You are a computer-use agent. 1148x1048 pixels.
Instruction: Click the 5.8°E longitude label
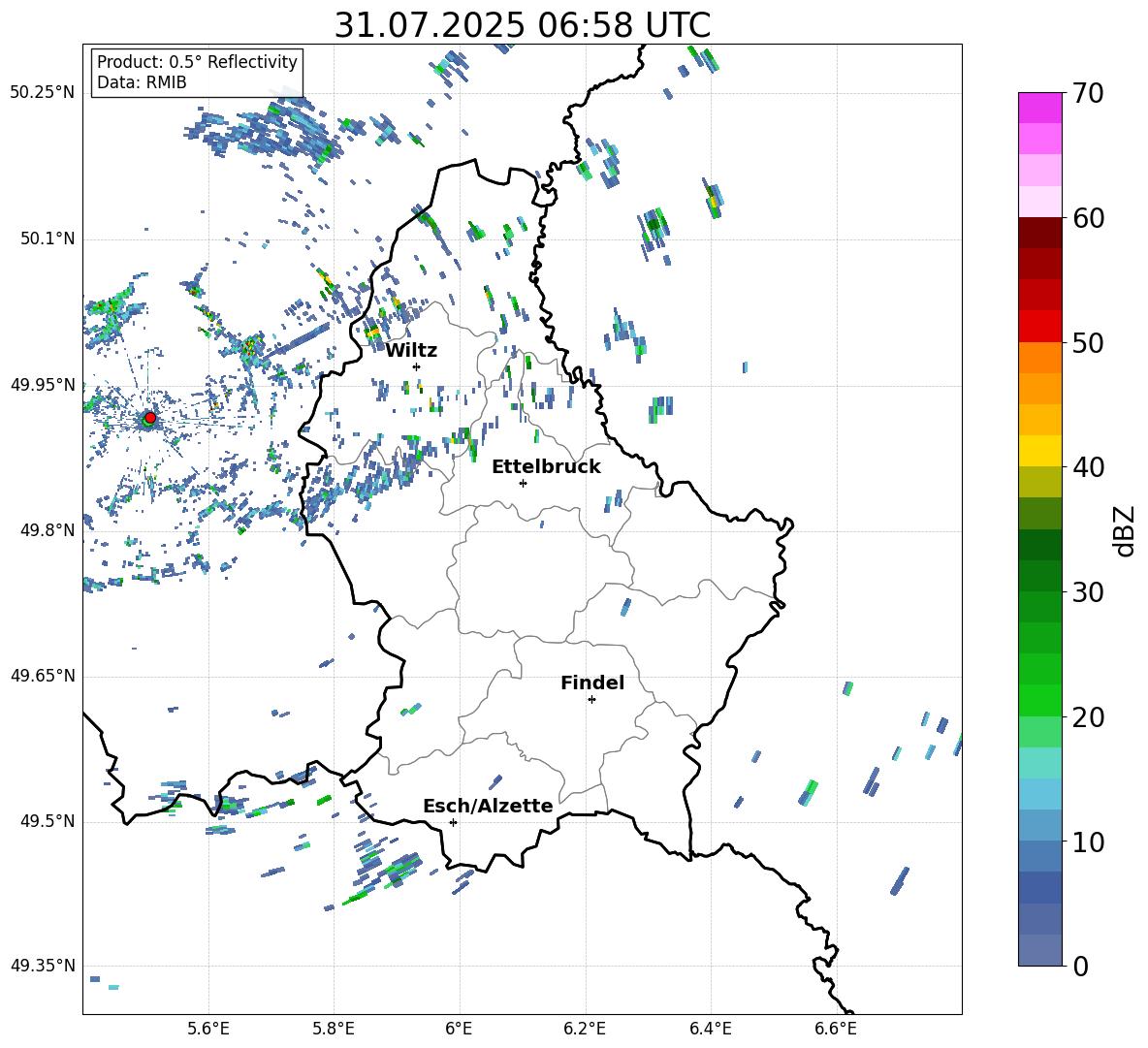coord(334,1029)
